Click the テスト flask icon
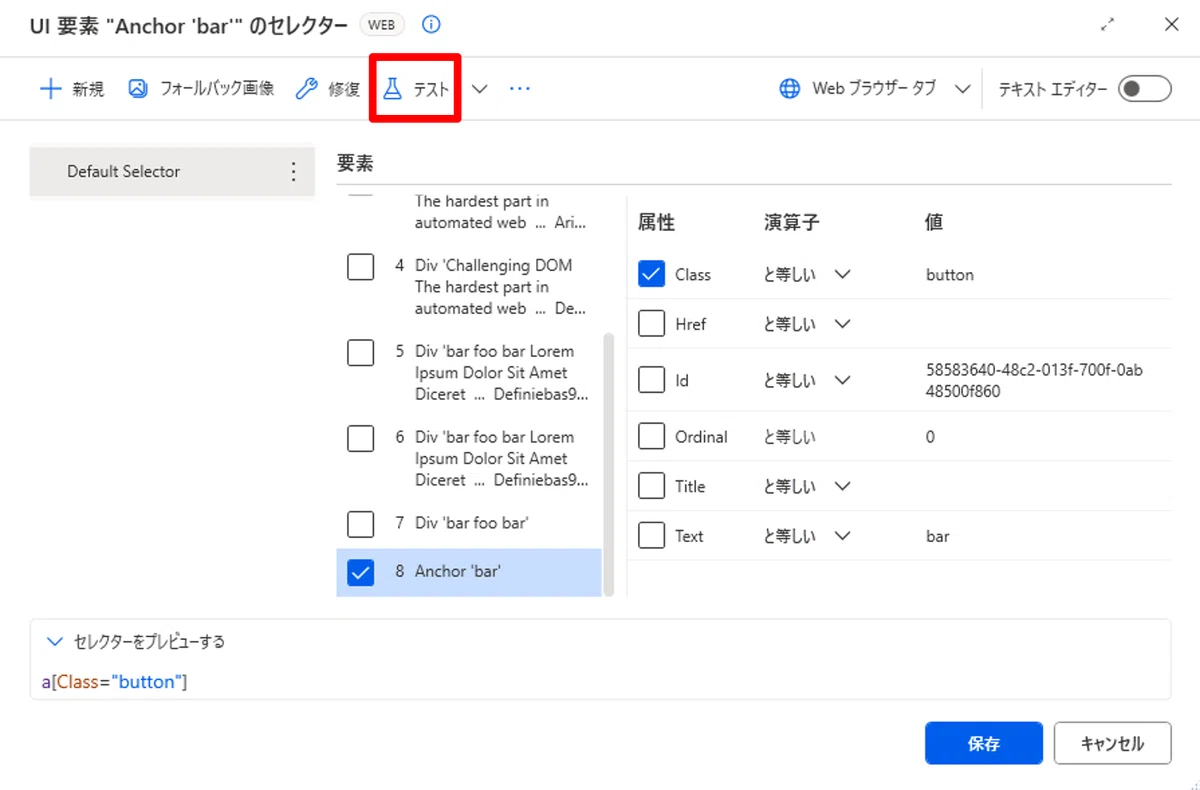Image resolution: width=1200 pixels, height=790 pixels. coord(392,89)
